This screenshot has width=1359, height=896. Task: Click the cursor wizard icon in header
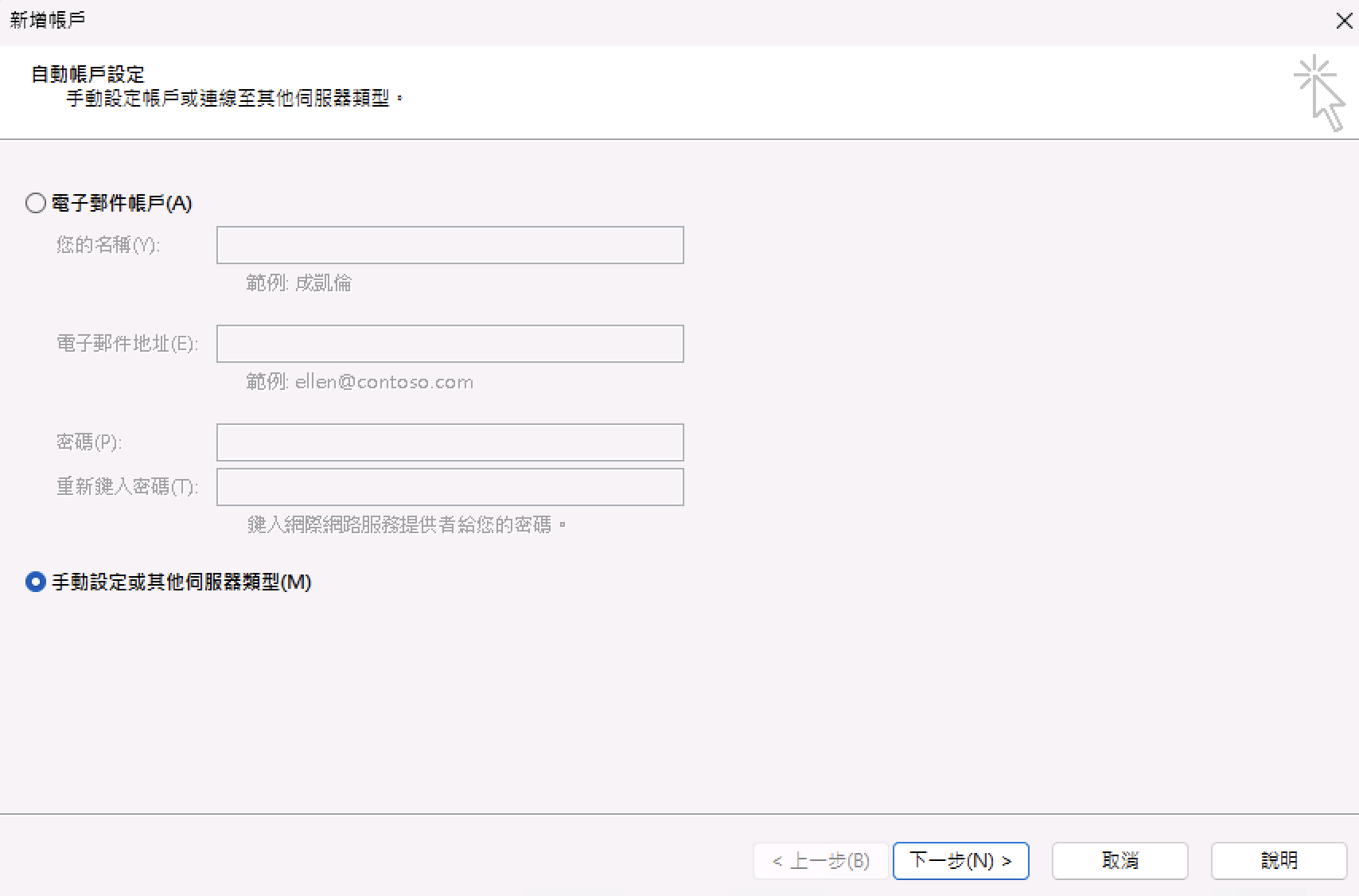tap(1320, 92)
